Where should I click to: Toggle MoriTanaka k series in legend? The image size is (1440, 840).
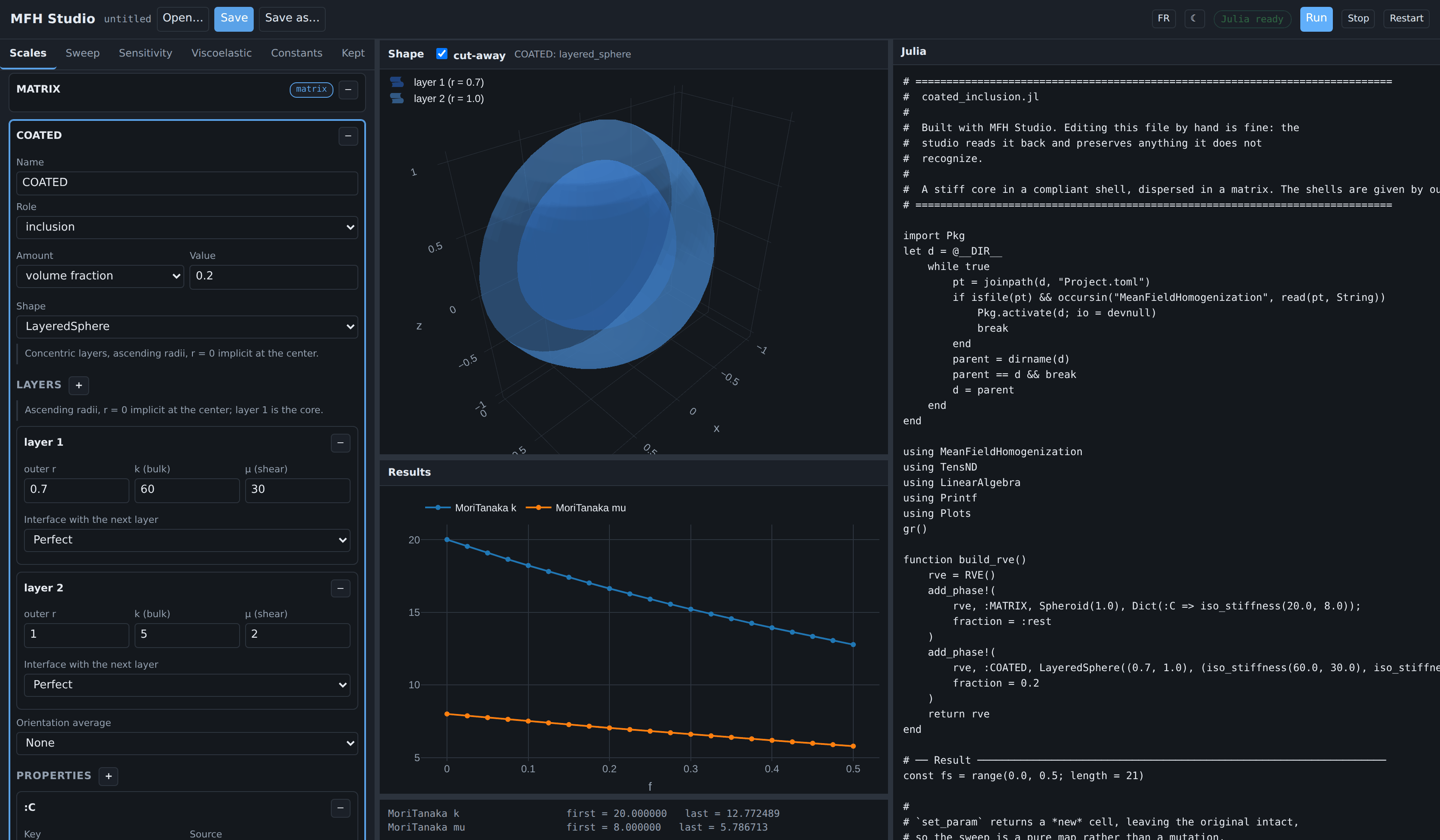(x=471, y=507)
